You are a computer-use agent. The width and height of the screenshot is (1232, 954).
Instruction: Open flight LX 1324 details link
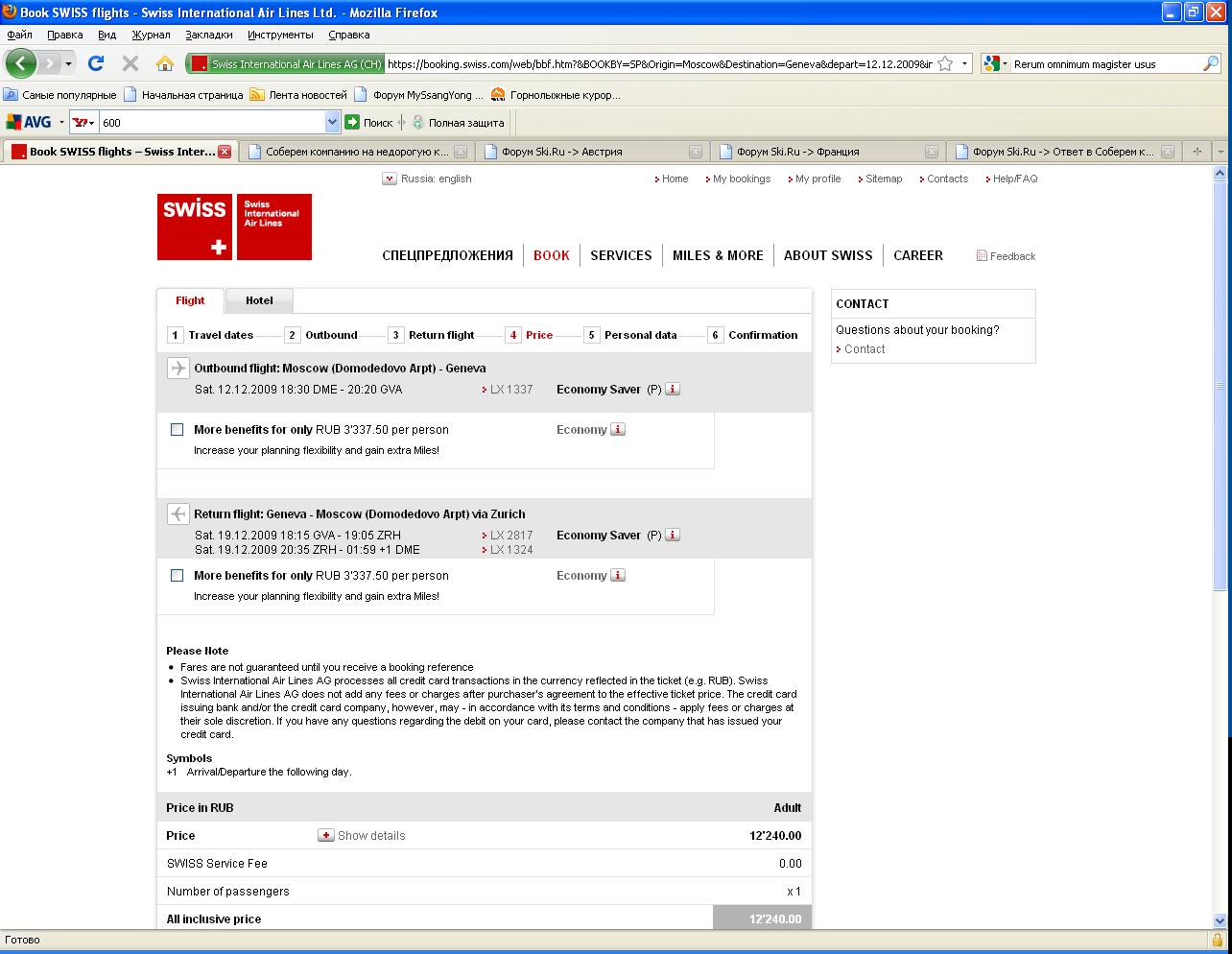(510, 549)
